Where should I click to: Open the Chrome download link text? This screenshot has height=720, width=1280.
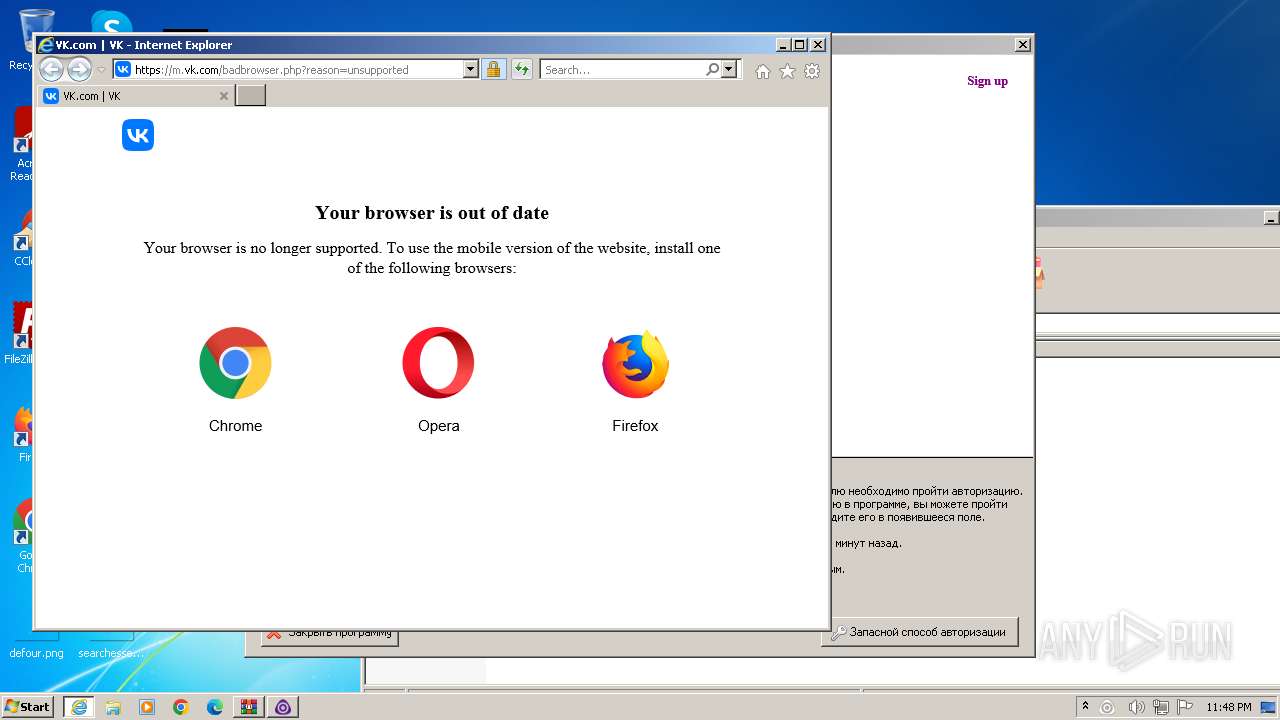pos(235,426)
